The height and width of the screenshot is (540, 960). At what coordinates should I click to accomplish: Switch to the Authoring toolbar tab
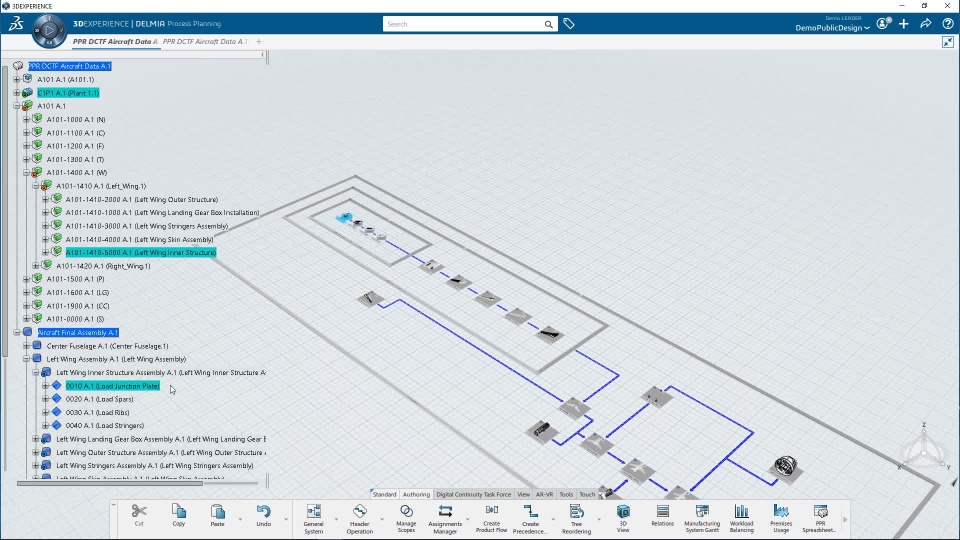[416, 494]
